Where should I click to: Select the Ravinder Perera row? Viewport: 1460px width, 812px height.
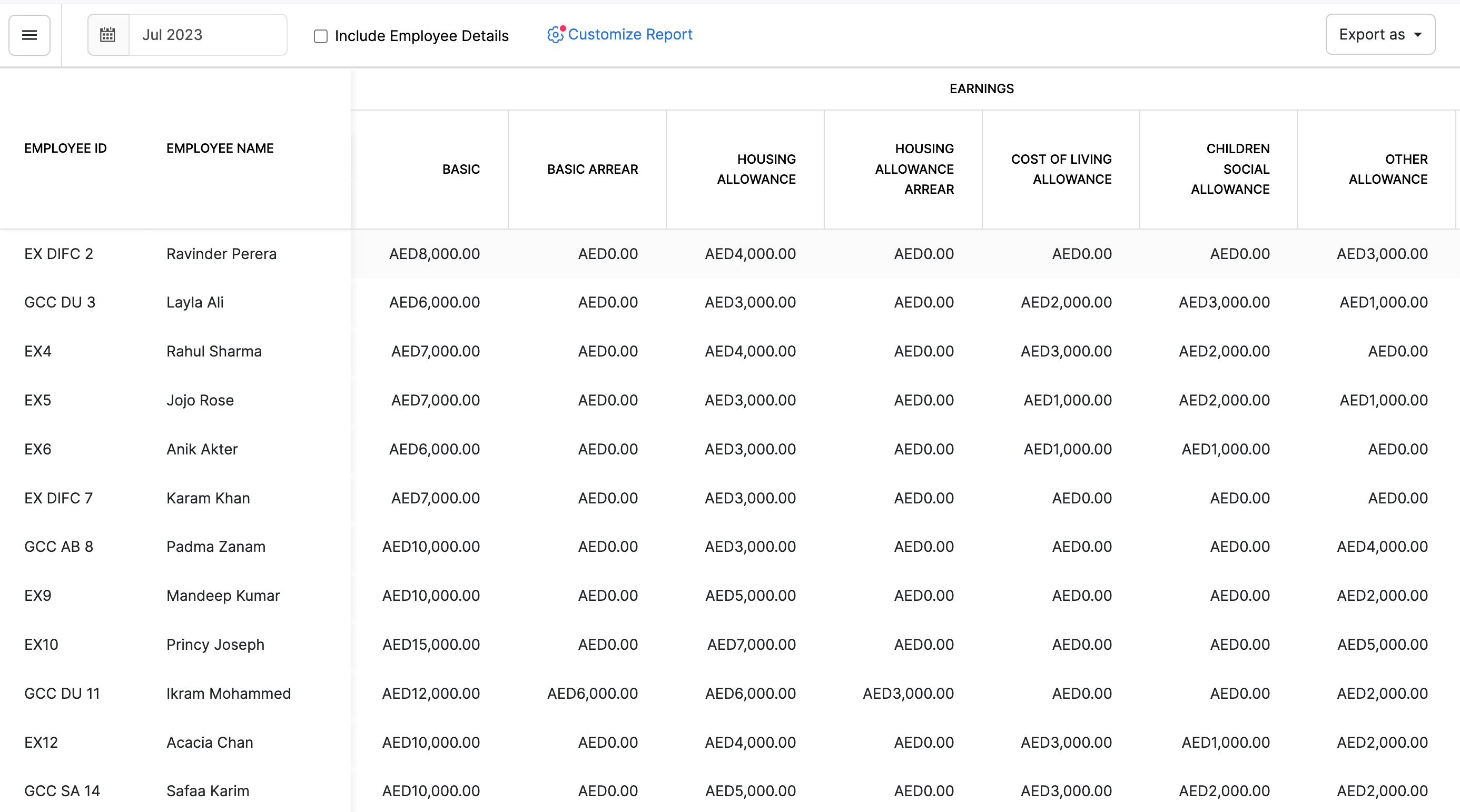point(221,254)
